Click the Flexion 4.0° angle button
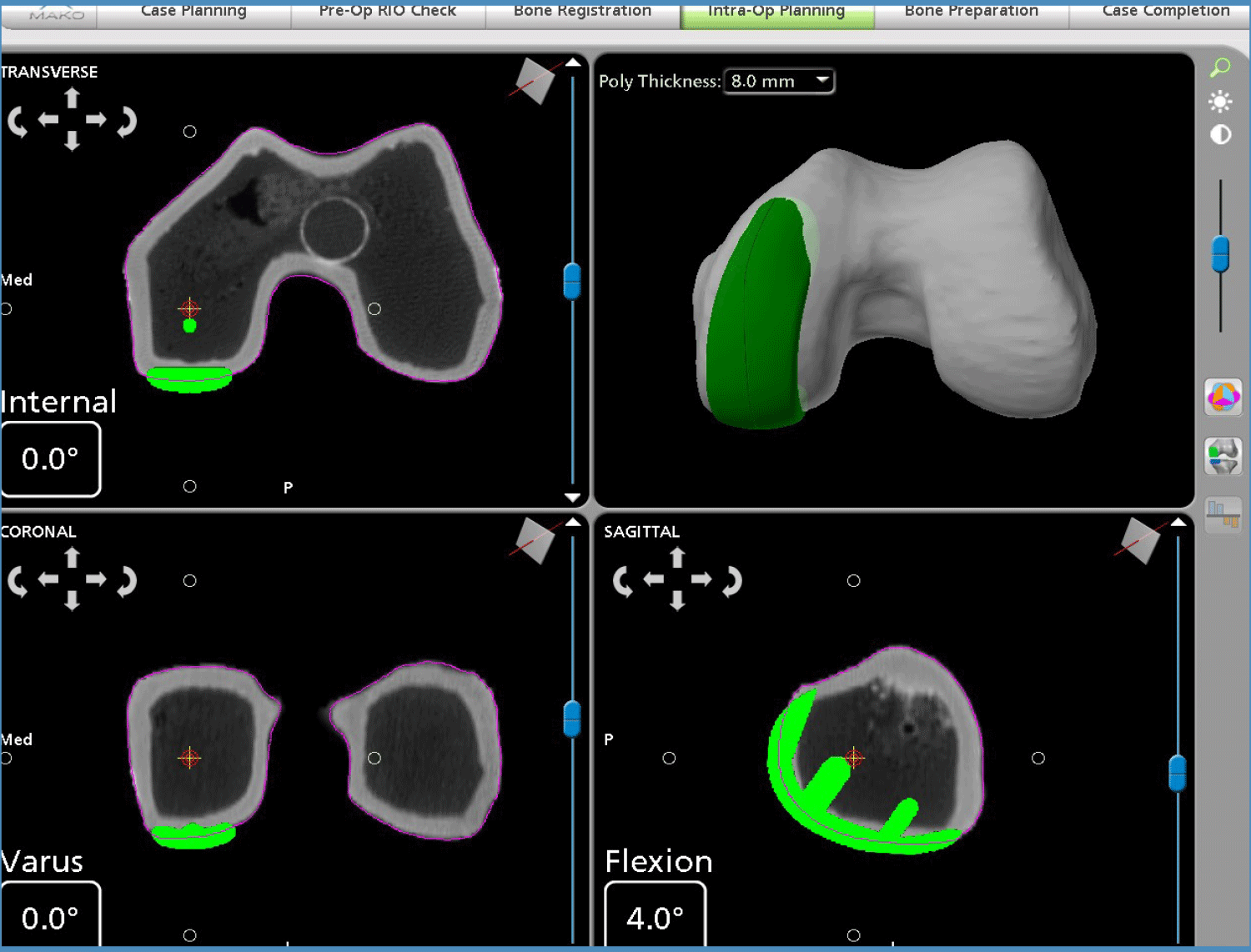Image resolution: width=1251 pixels, height=952 pixels. 656,917
